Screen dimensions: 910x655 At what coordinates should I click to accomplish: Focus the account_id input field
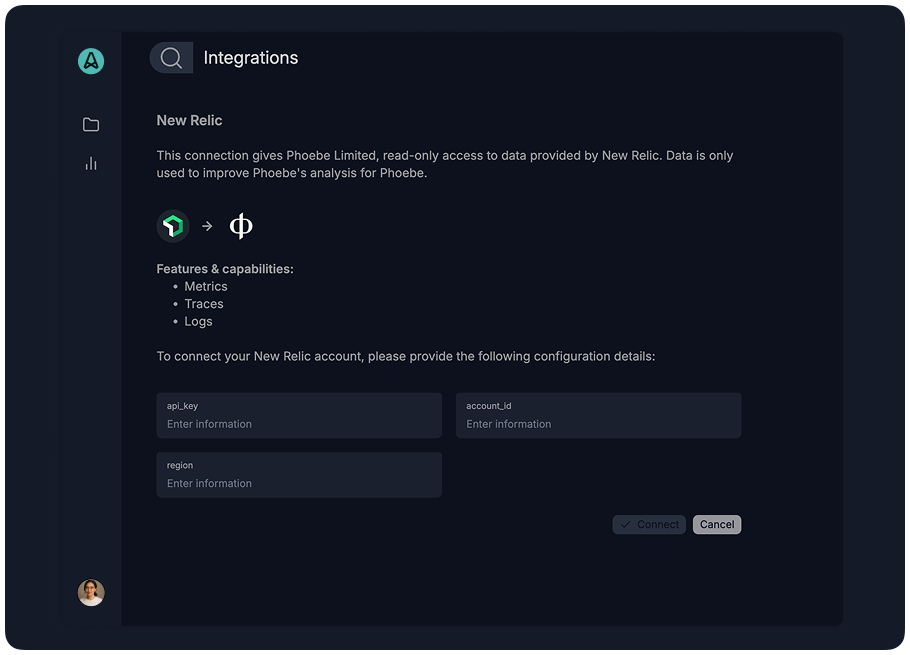[x=598, y=415]
